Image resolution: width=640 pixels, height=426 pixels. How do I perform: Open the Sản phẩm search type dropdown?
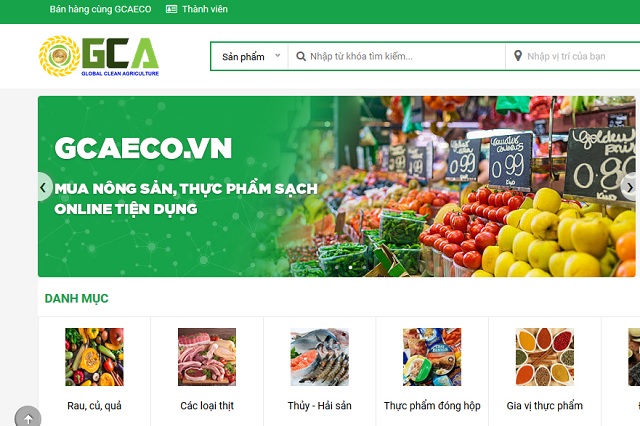[x=249, y=56]
